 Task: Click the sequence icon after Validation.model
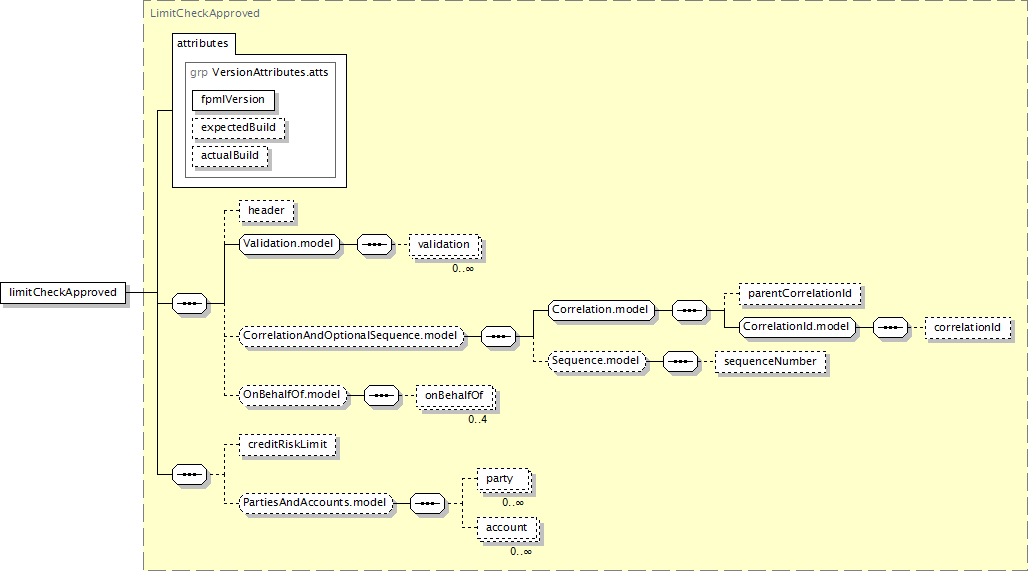(x=374, y=245)
